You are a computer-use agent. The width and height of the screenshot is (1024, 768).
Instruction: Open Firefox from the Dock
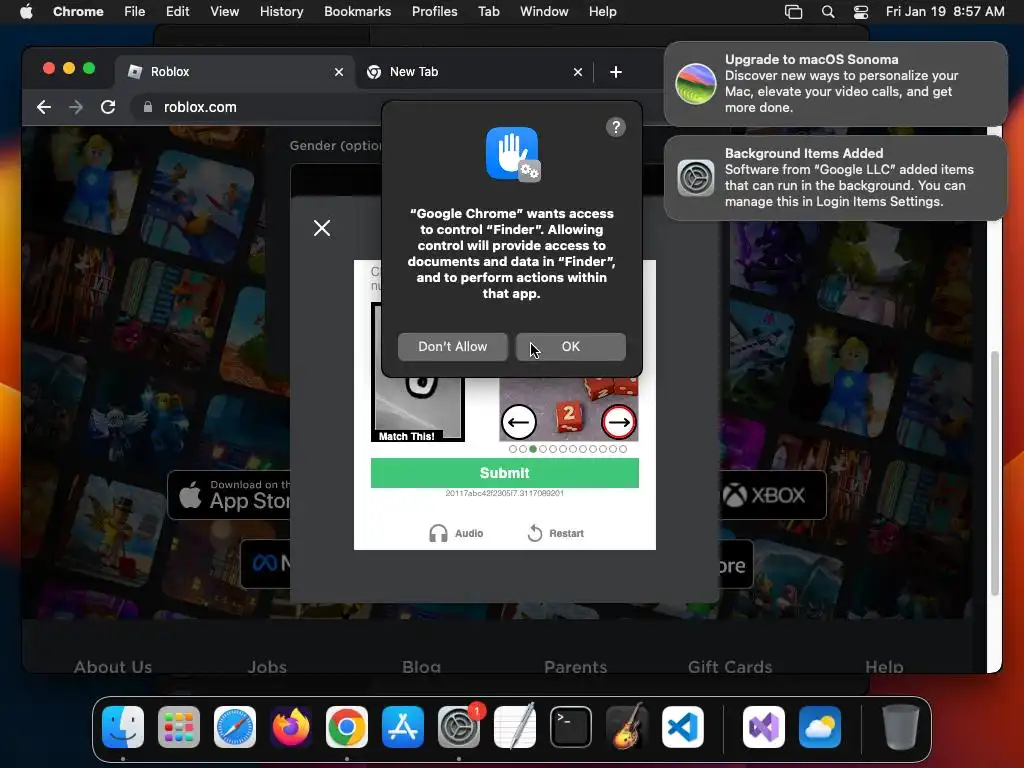tap(291, 727)
